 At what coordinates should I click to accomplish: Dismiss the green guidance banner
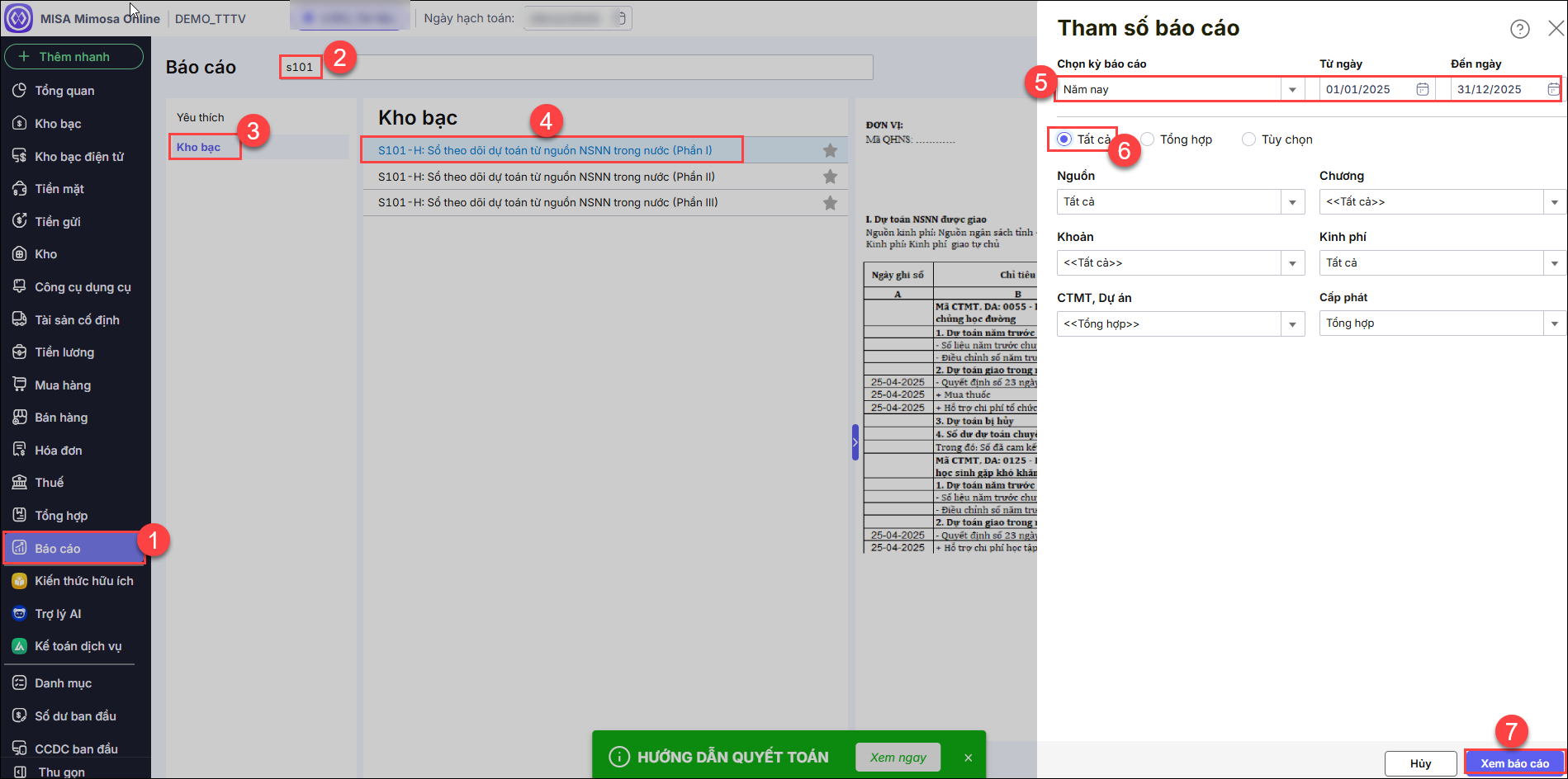(968, 758)
